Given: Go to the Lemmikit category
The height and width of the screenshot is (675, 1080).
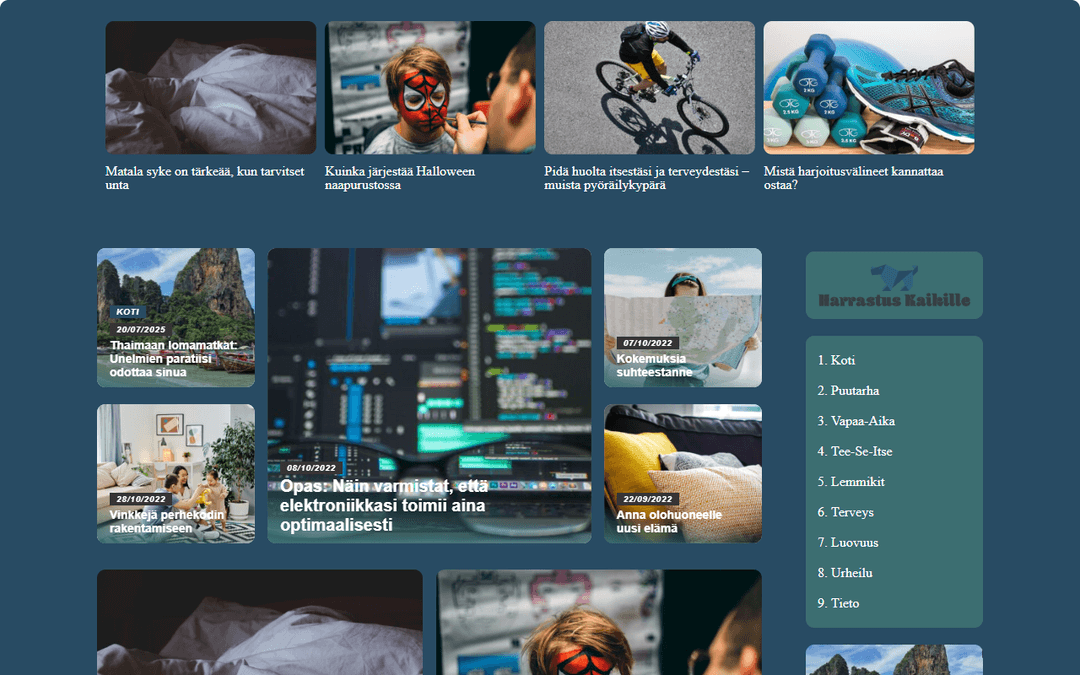Looking at the screenshot, I should (858, 481).
